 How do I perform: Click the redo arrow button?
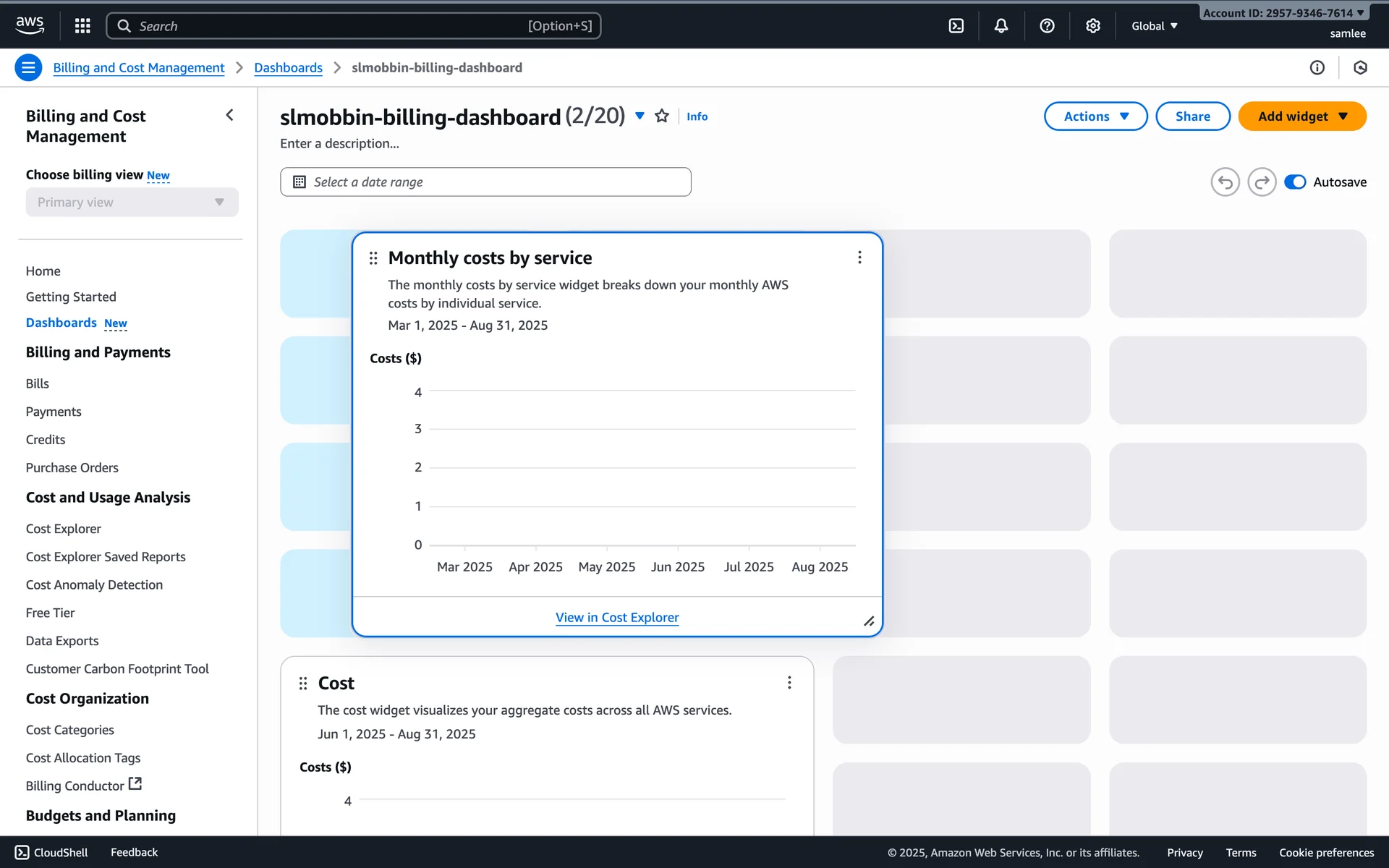[x=1262, y=182]
